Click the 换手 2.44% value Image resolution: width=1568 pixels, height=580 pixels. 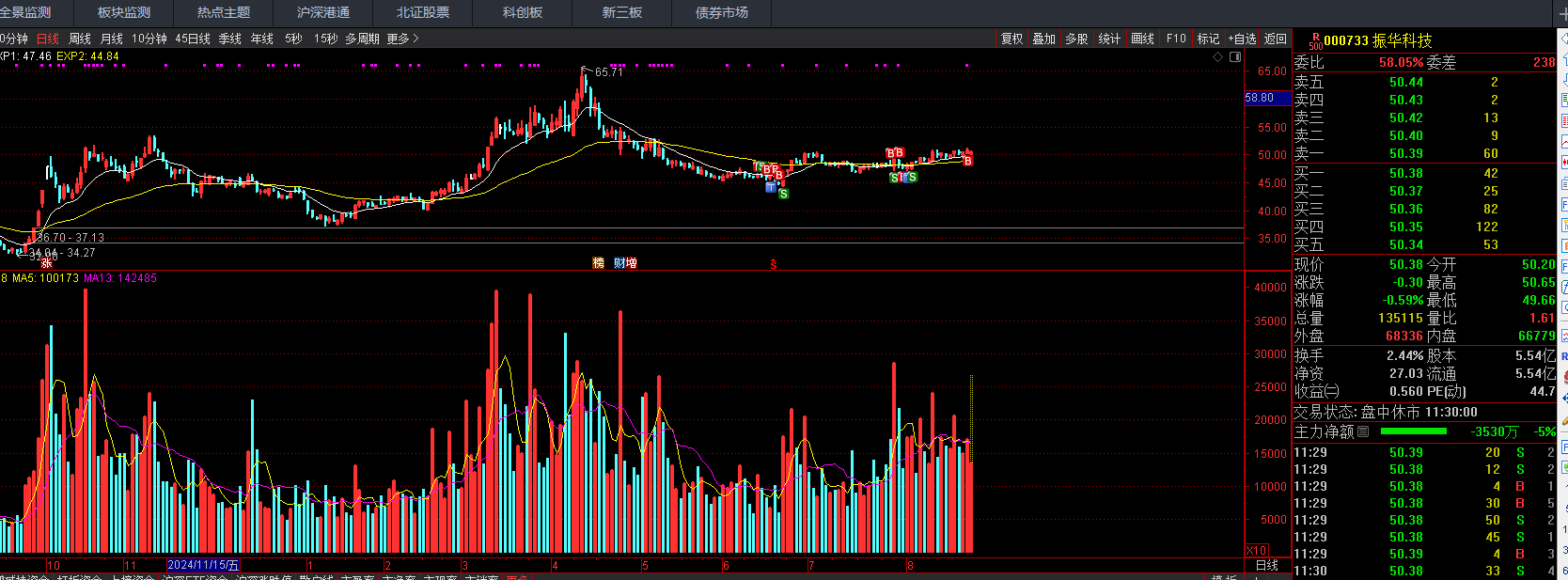(x=1404, y=355)
